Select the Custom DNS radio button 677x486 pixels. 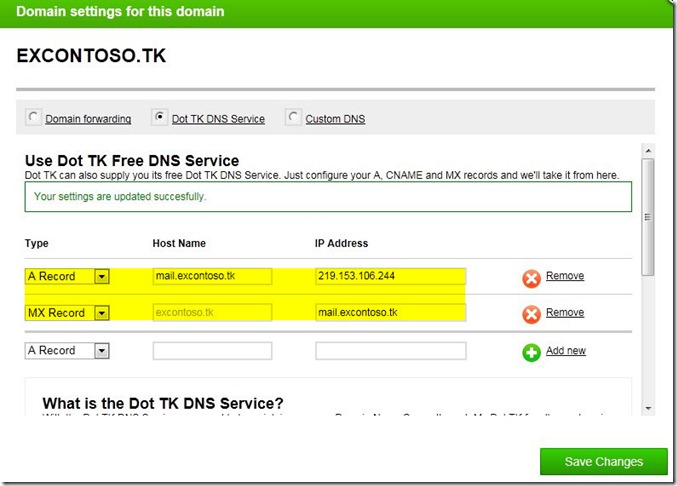(293, 118)
